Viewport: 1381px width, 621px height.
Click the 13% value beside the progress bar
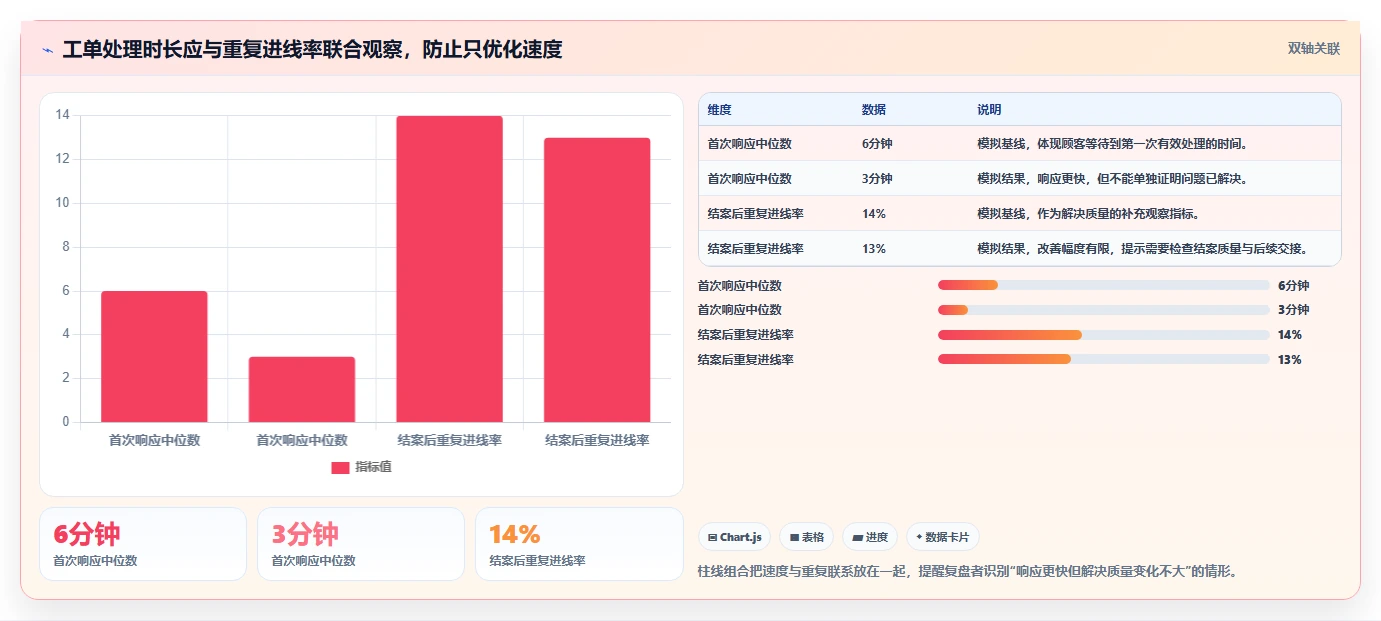1290,359
